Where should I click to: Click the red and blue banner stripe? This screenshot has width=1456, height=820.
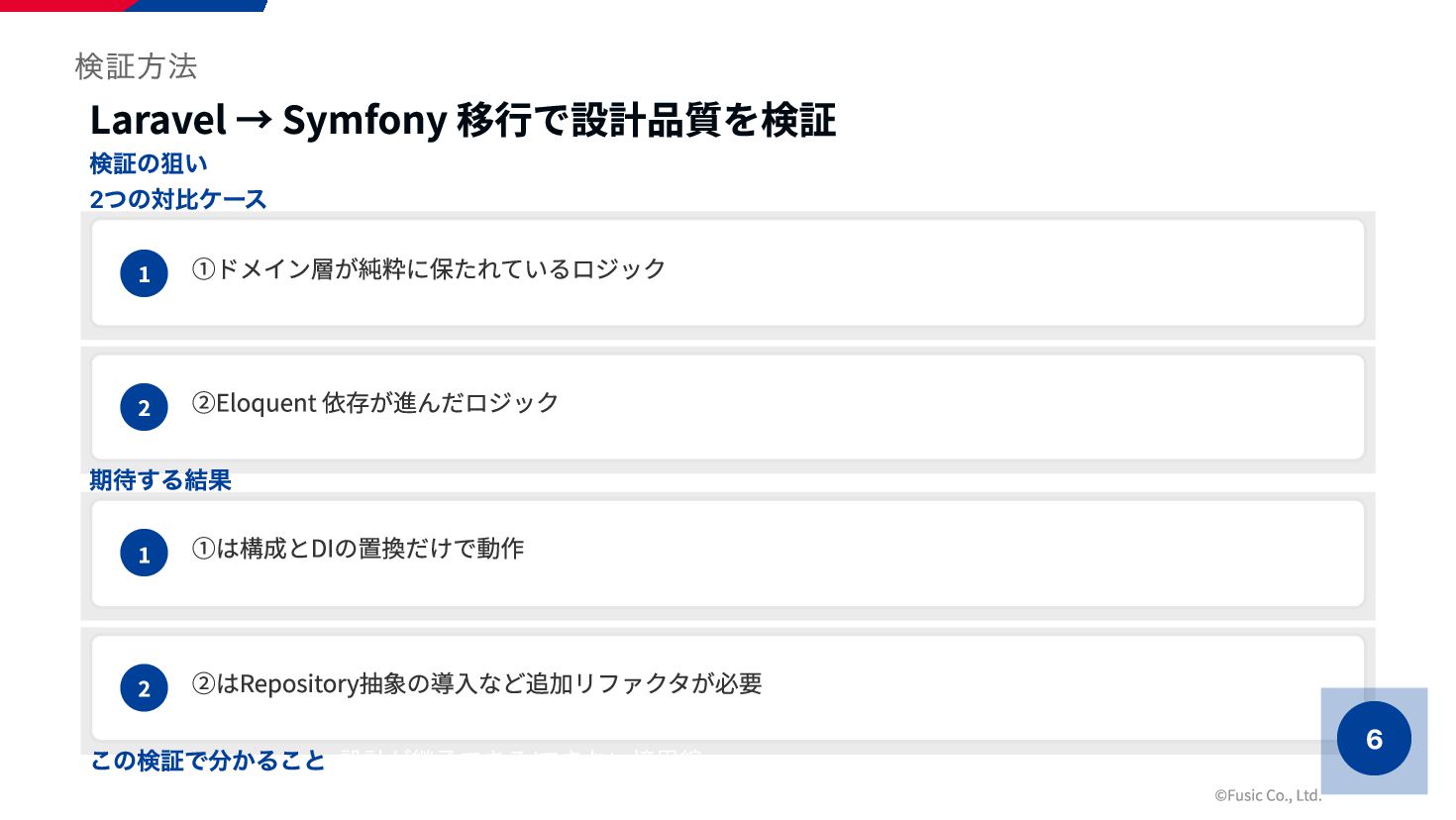click(x=134, y=5)
